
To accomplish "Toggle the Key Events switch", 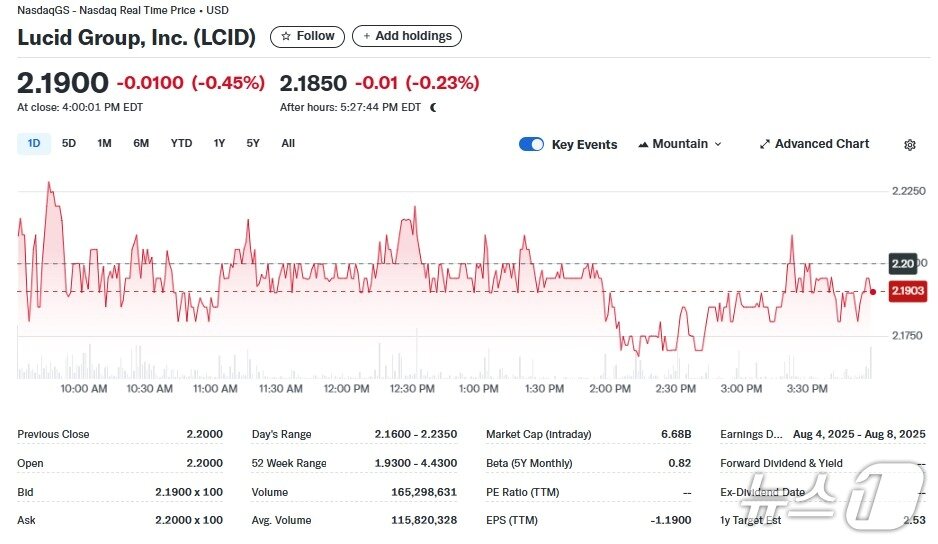I will [x=531, y=144].
